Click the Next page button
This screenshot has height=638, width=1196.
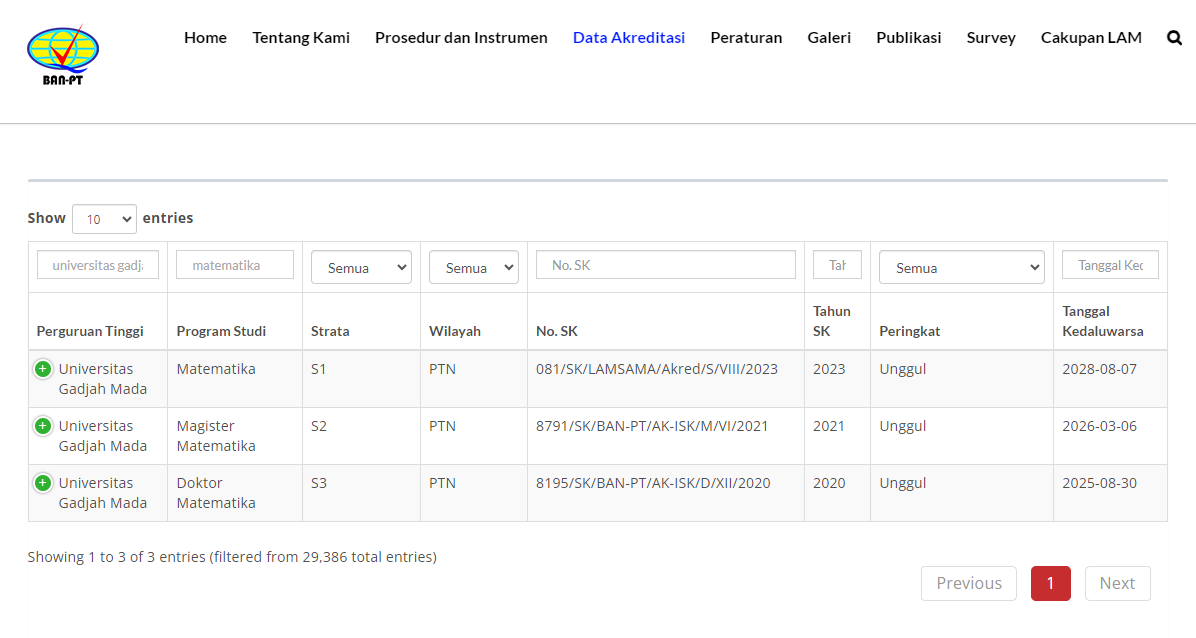pyautogui.click(x=1117, y=583)
